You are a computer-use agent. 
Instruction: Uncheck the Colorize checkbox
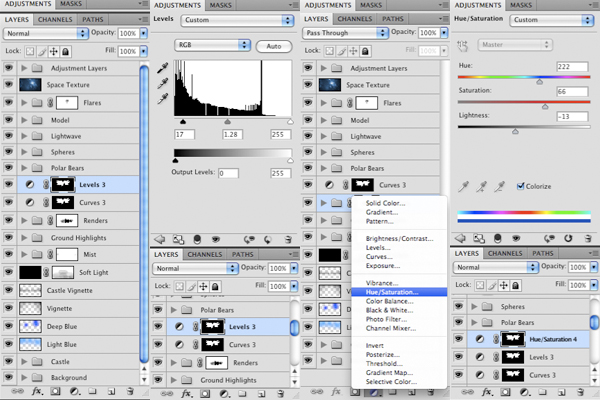click(520, 186)
